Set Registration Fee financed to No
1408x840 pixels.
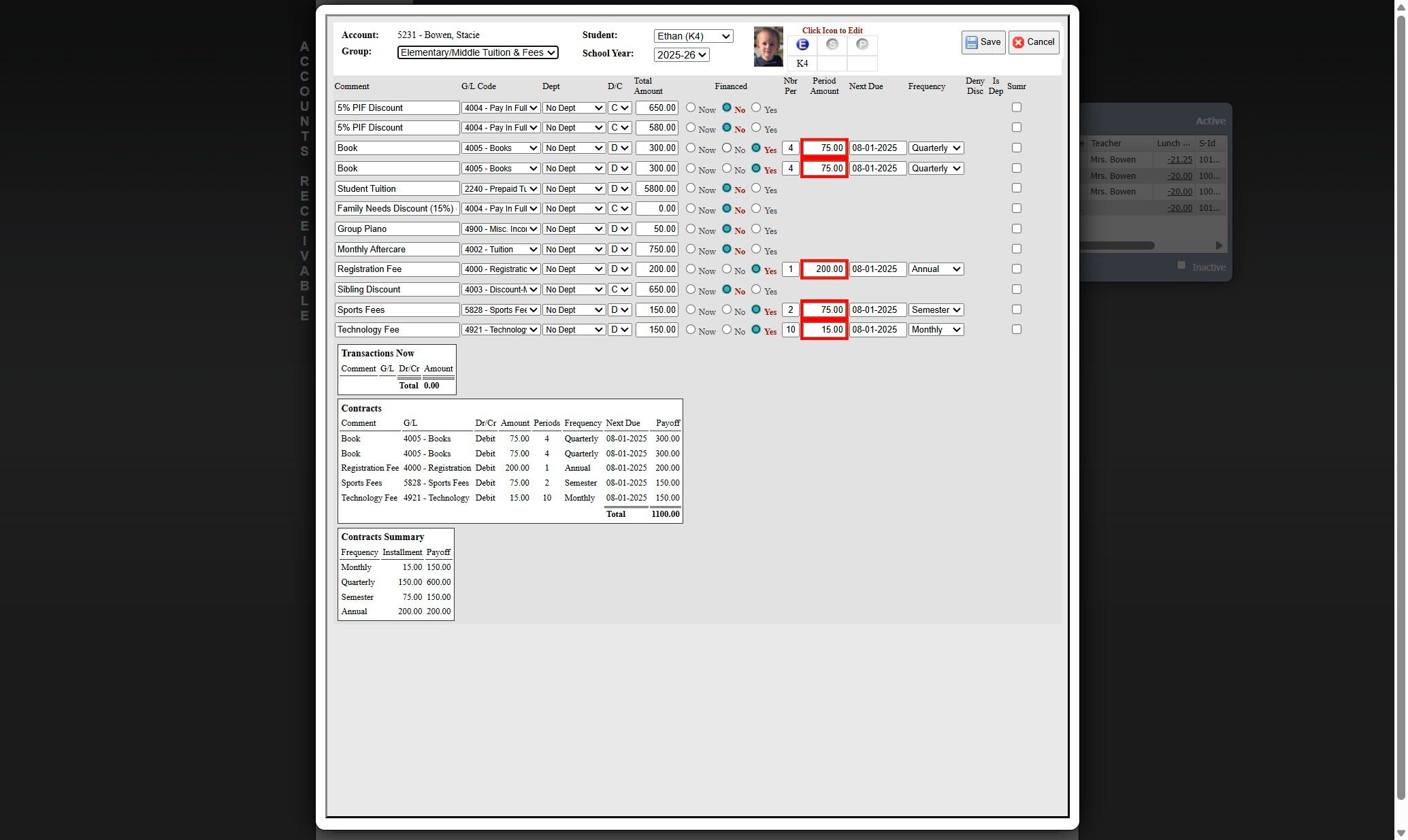[x=727, y=269]
